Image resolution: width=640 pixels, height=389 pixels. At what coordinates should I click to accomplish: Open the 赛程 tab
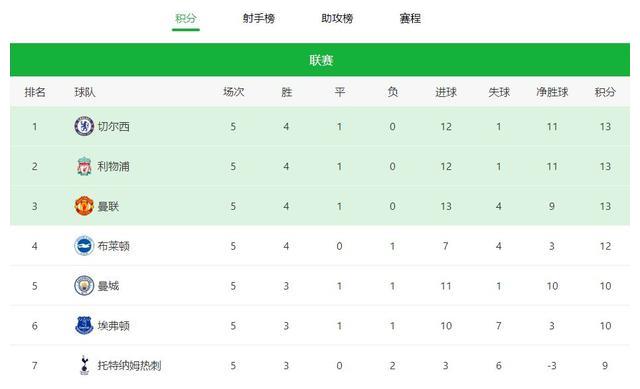tap(410, 18)
